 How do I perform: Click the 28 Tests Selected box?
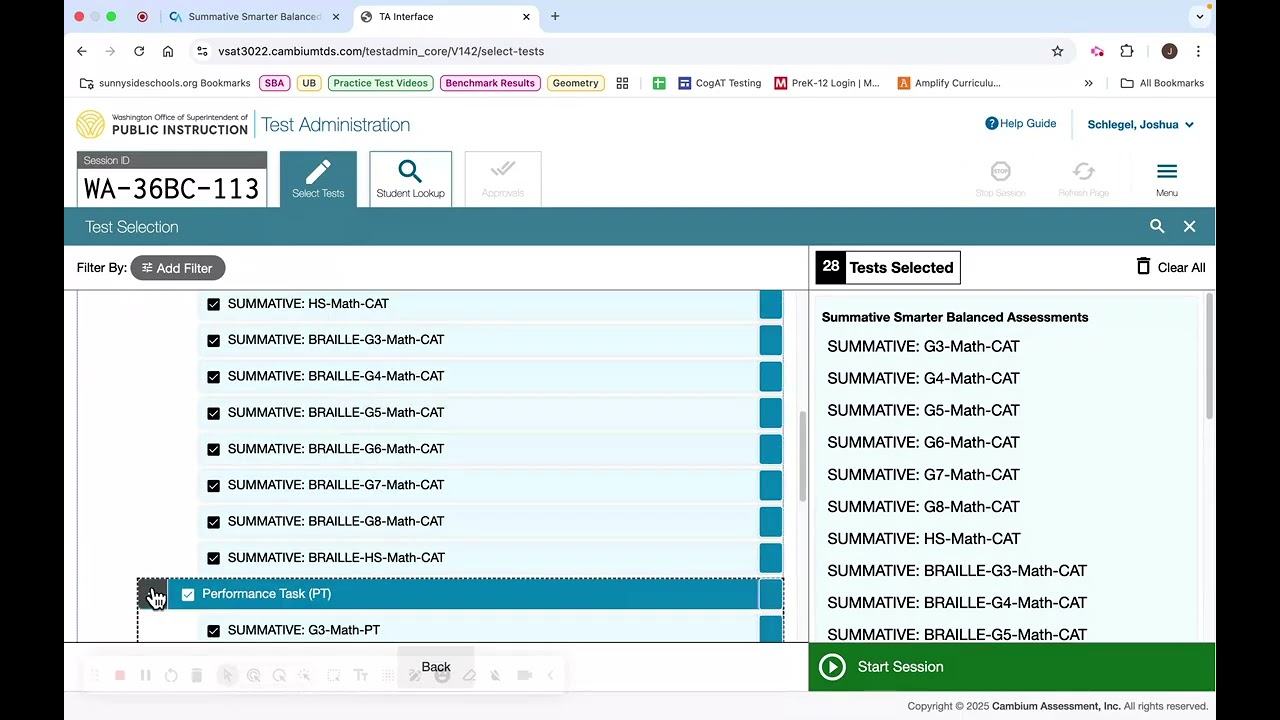pos(888,267)
